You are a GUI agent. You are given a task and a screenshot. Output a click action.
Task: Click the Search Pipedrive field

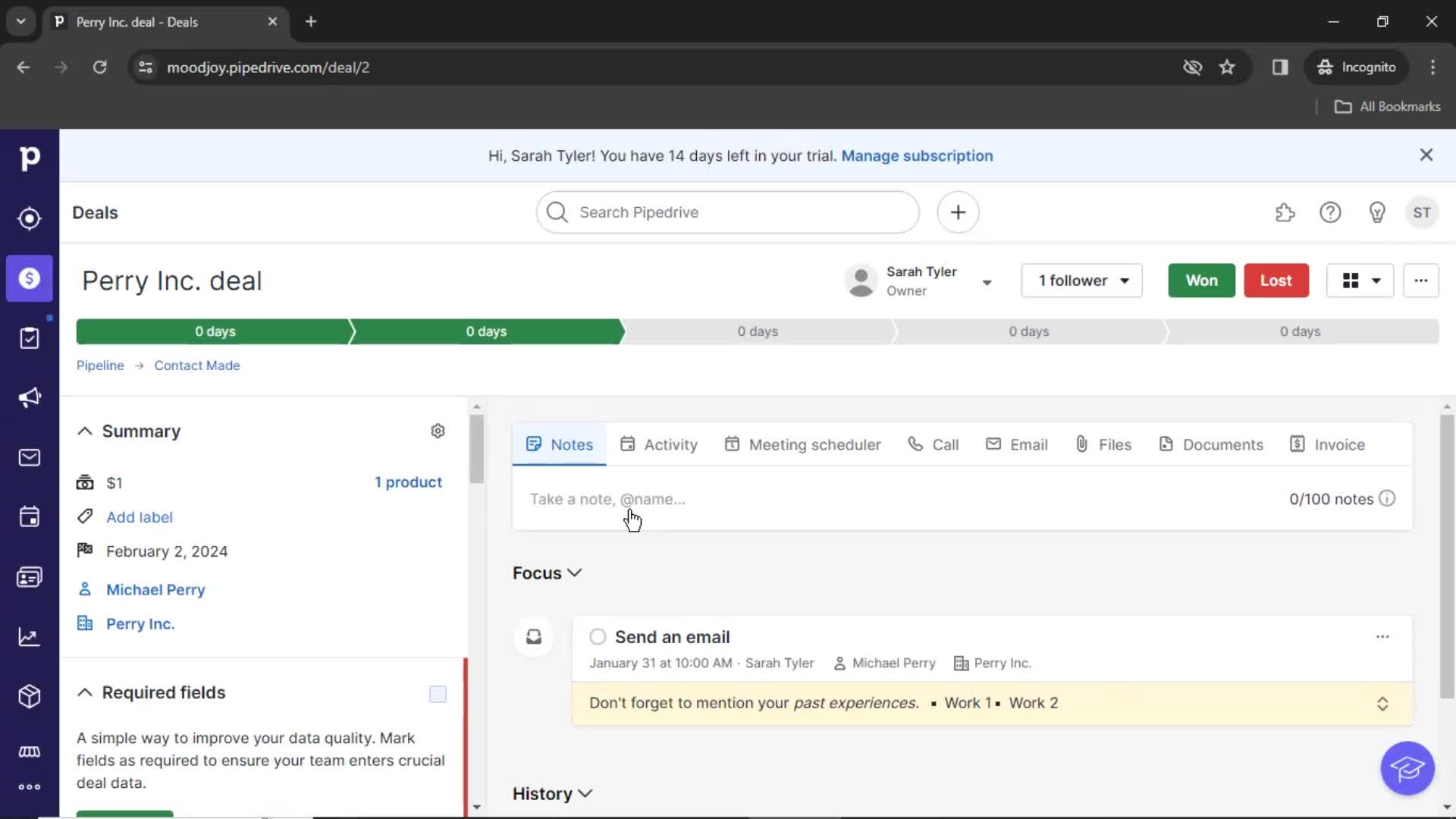pyautogui.click(x=728, y=212)
